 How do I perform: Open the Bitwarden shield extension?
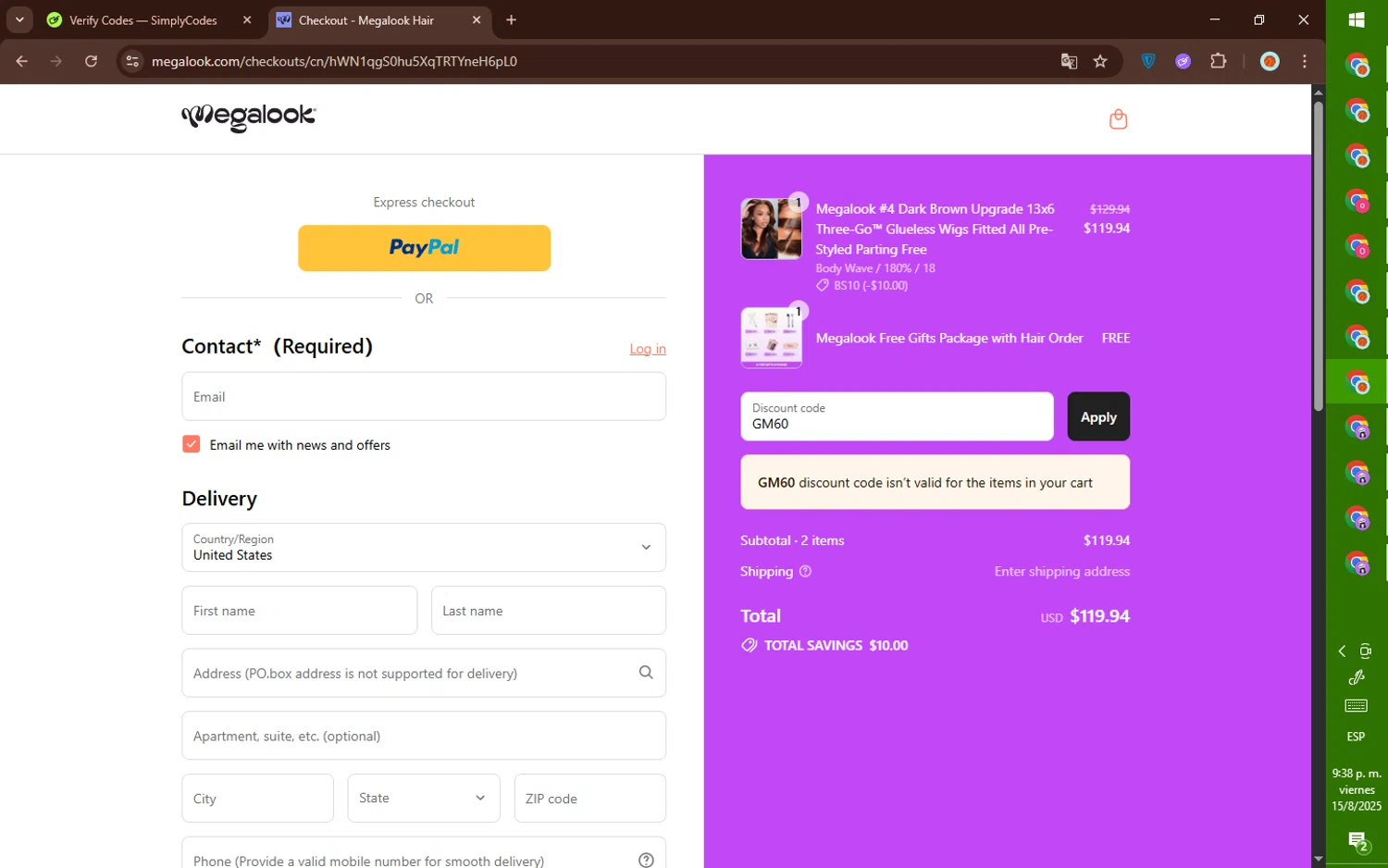click(1148, 61)
